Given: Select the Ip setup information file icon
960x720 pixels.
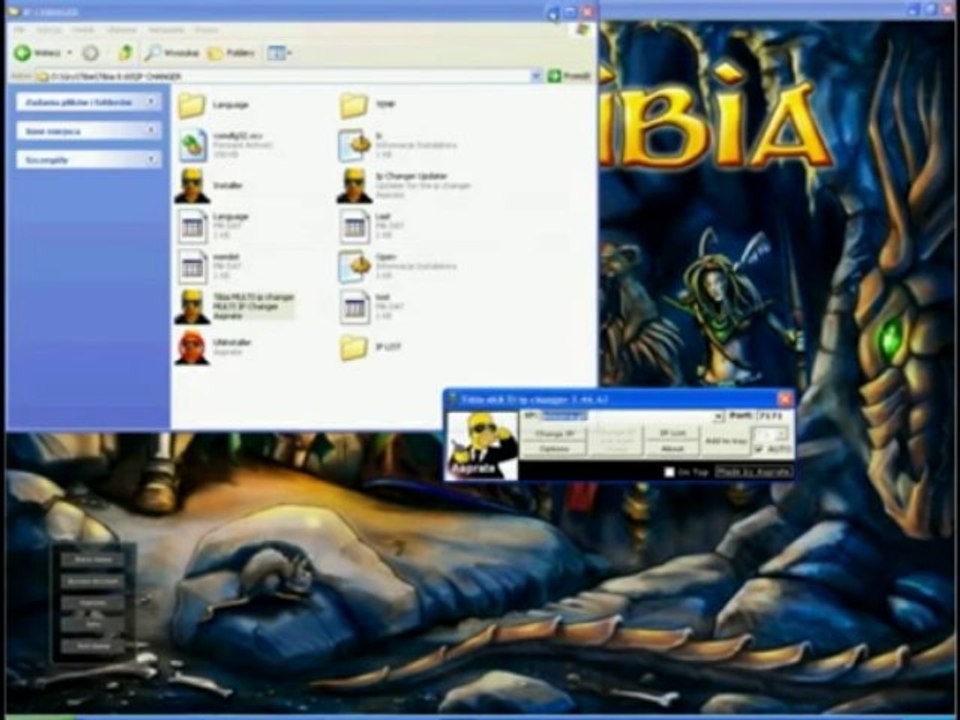Looking at the screenshot, I should 354,145.
